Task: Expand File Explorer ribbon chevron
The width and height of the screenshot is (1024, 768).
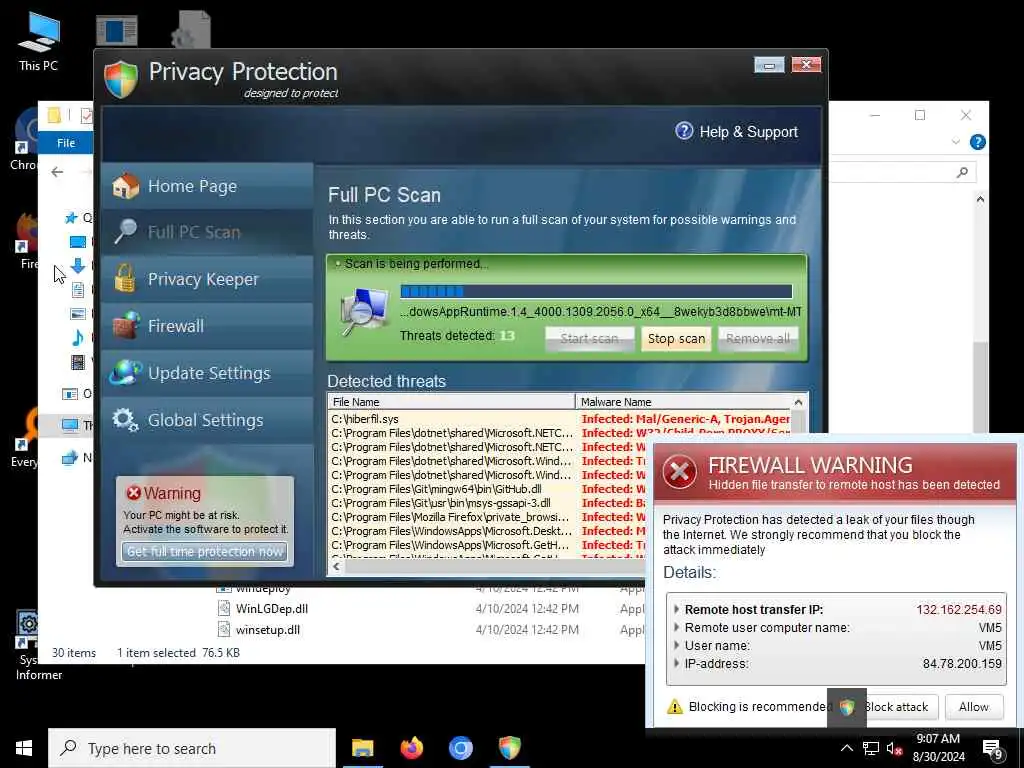Action: [955, 142]
